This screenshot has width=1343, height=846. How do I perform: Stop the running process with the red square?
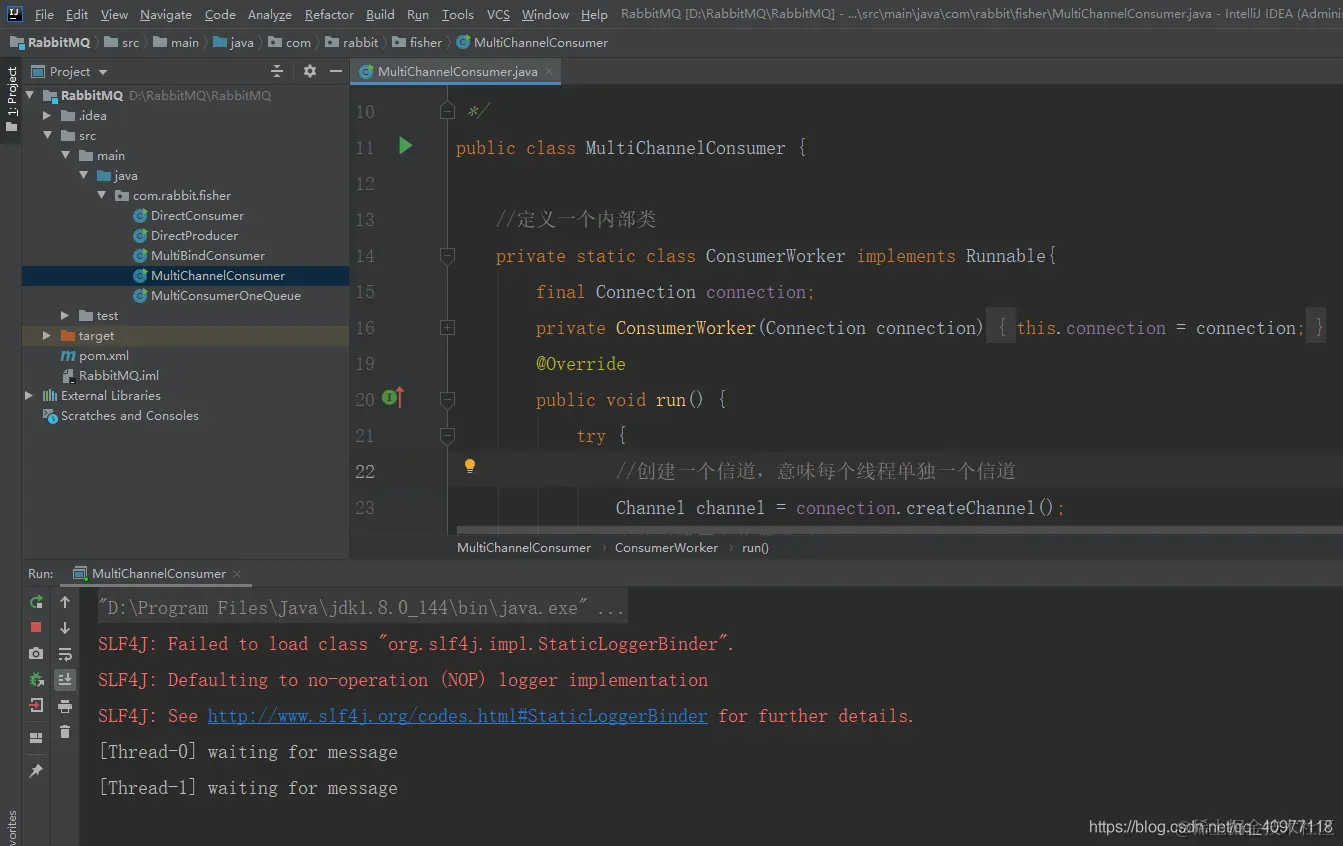pos(36,627)
